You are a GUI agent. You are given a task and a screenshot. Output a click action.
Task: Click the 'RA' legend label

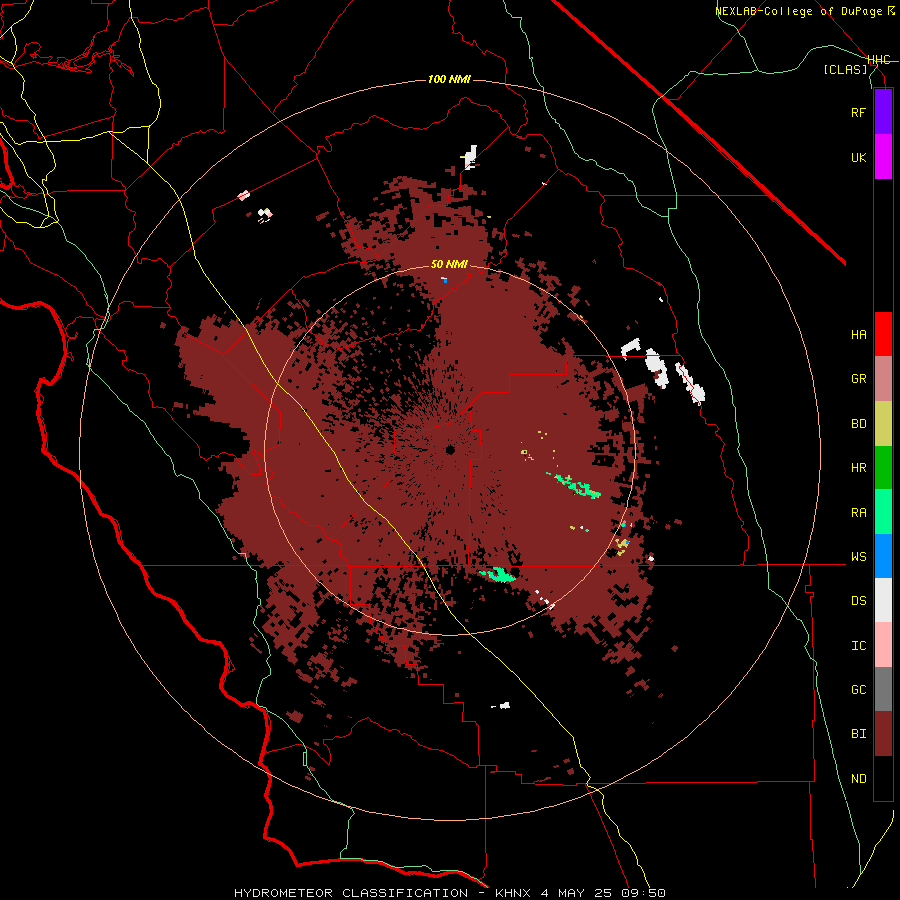click(x=858, y=513)
